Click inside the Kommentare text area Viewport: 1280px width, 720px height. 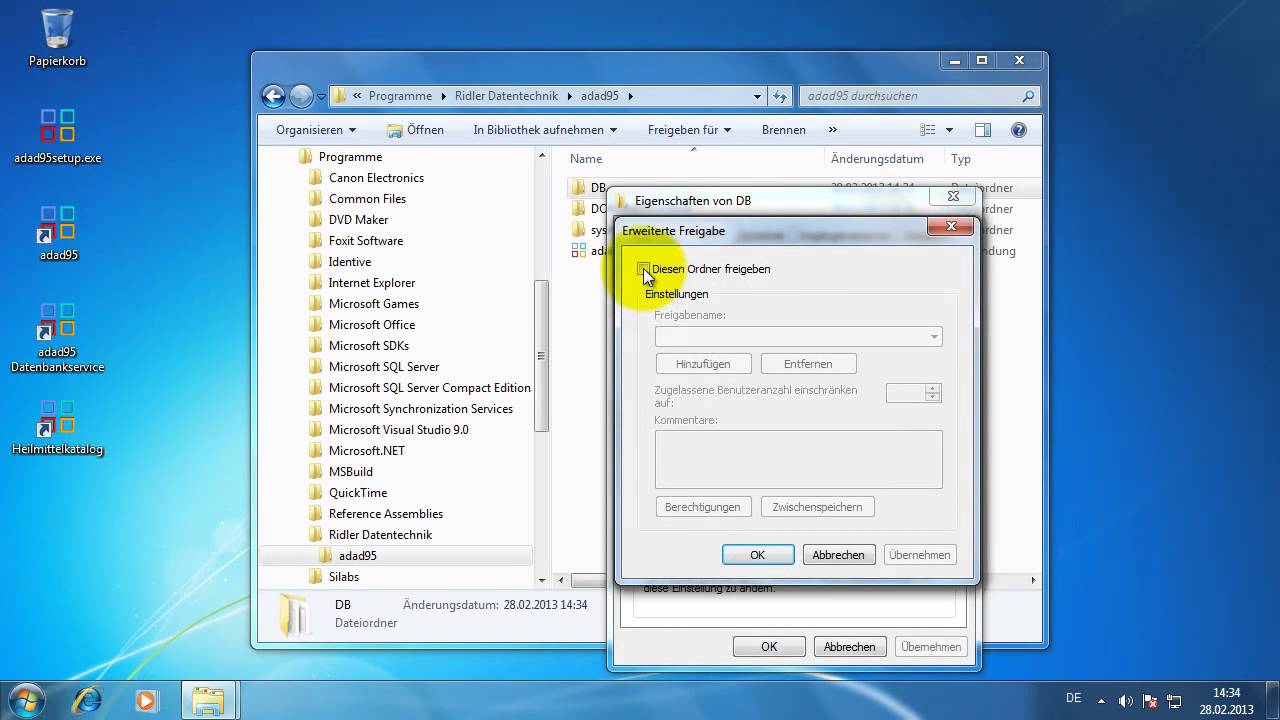pos(798,458)
